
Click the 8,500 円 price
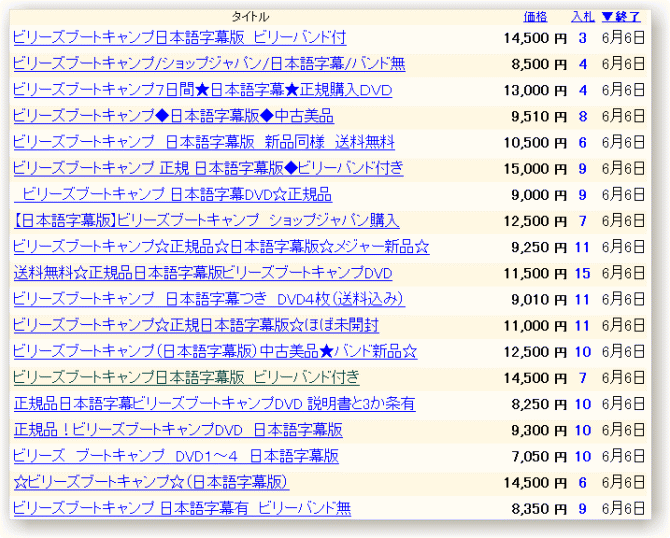[x=539, y=65]
